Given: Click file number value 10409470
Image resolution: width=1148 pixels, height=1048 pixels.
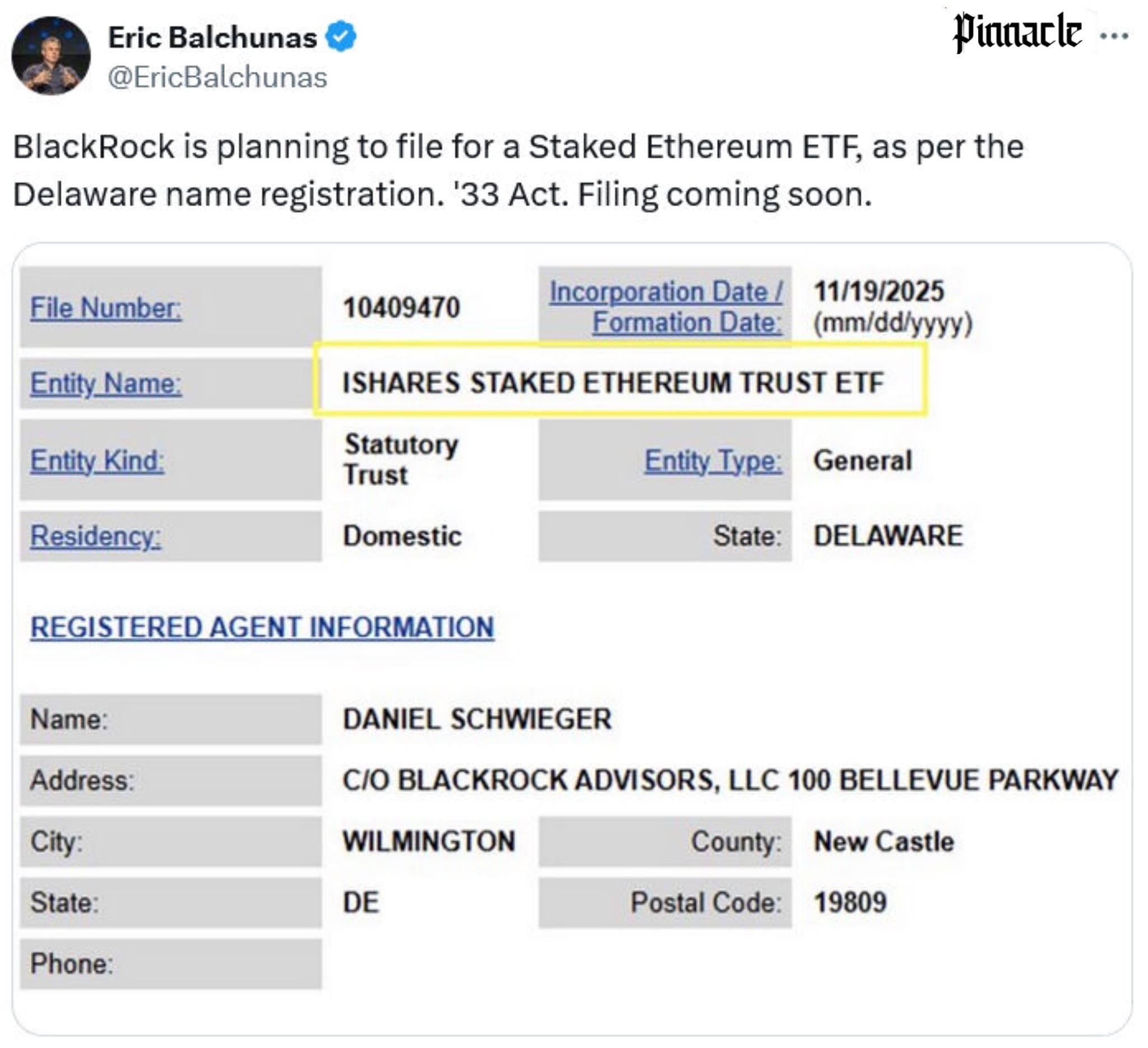Looking at the screenshot, I should pyautogui.click(x=401, y=308).
